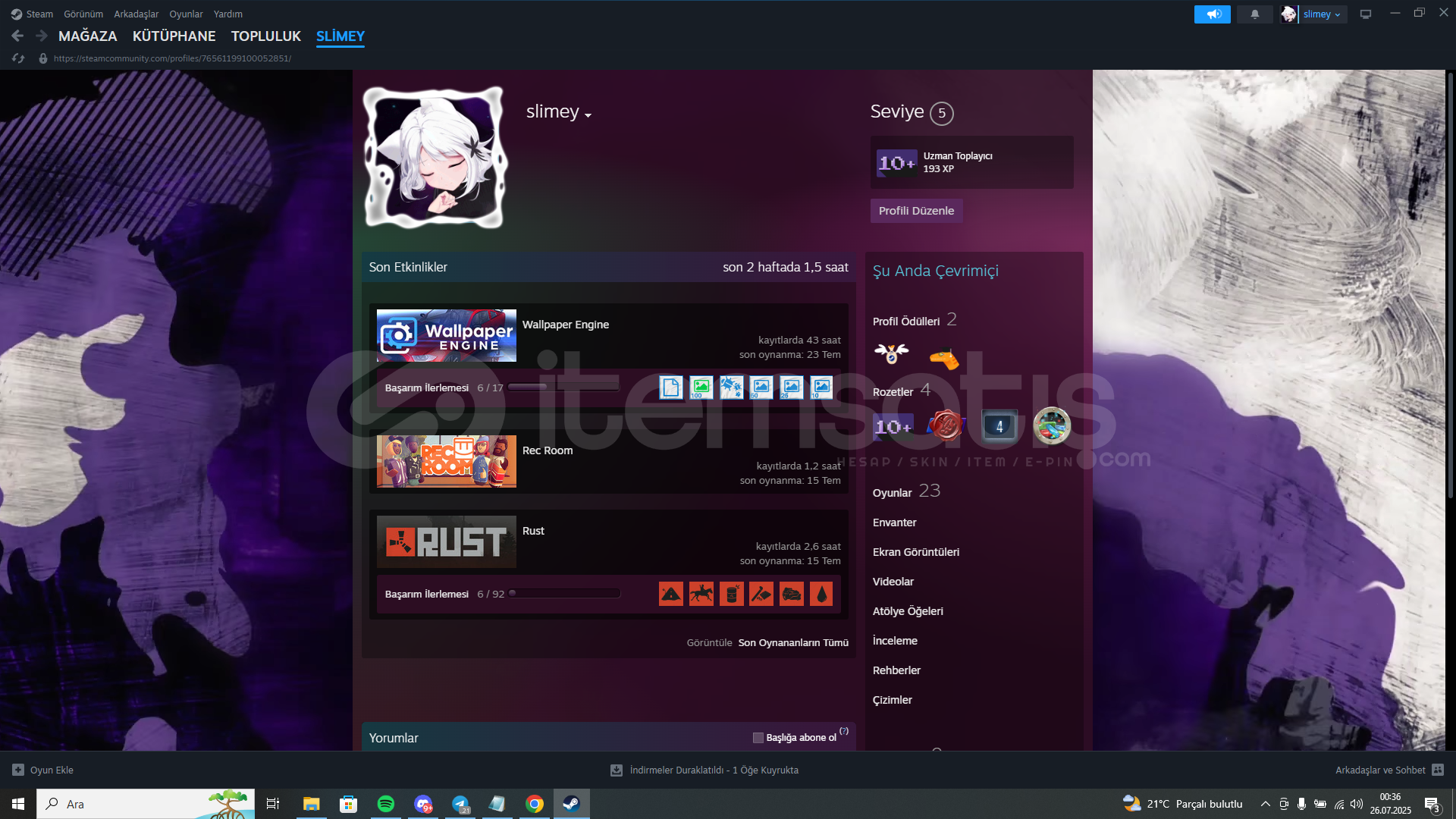The width and height of the screenshot is (1456, 819).
Task: Open the round colorful badge
Action: coord(1052,425)
